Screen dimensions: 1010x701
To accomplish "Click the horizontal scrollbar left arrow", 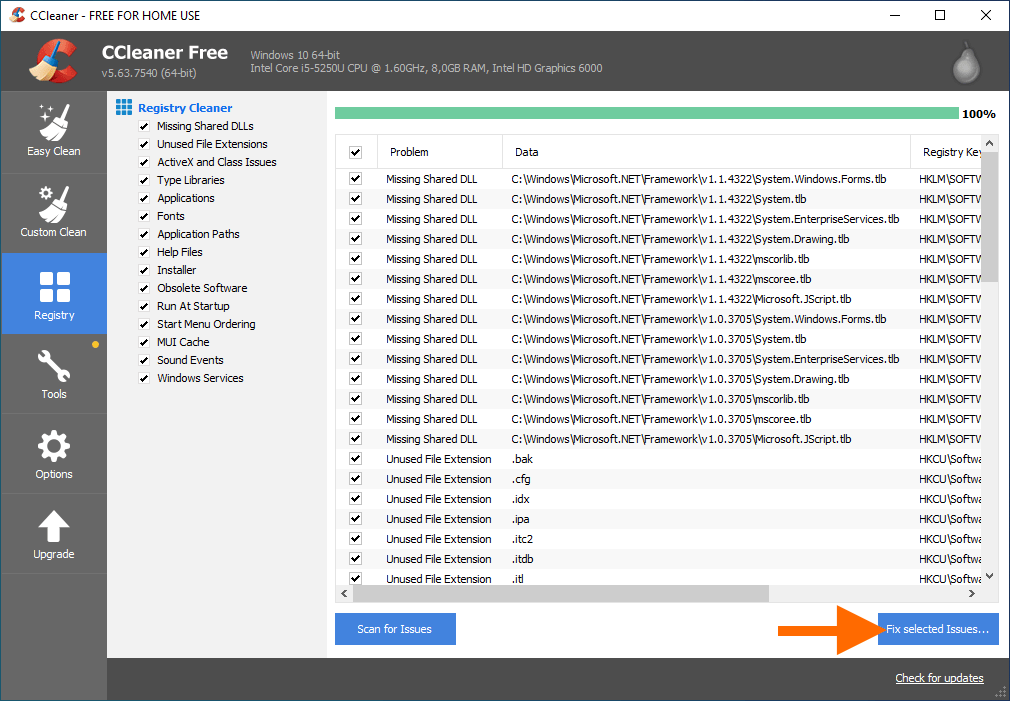I will point(344,593).
